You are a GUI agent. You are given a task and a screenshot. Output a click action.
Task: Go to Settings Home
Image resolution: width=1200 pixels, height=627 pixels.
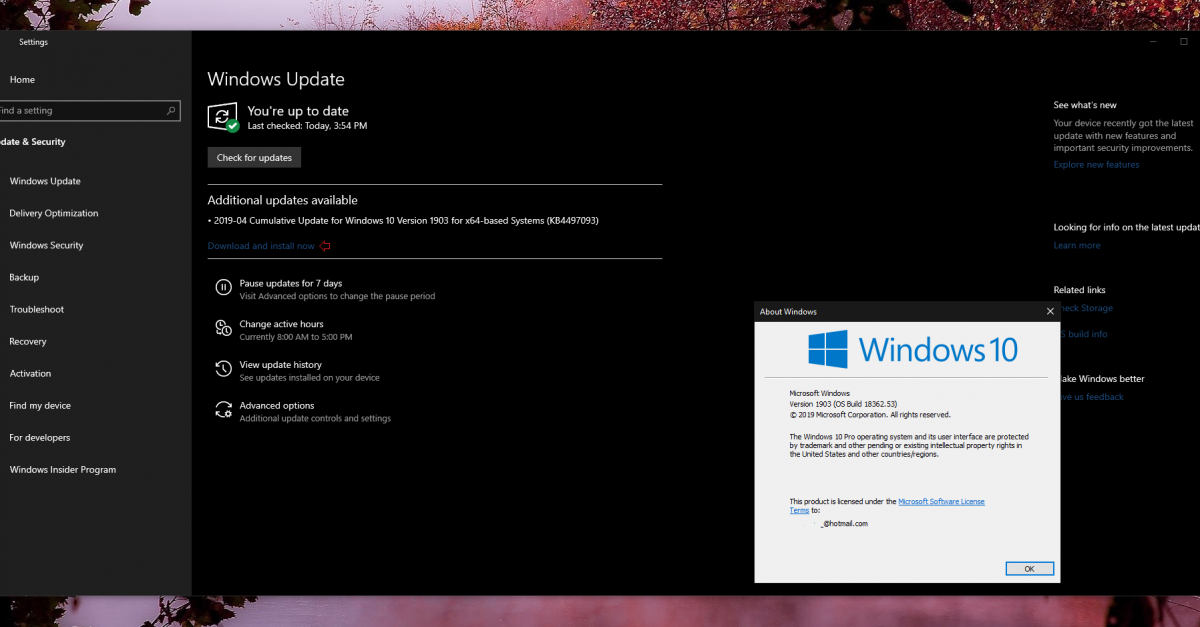click(22, 80)
